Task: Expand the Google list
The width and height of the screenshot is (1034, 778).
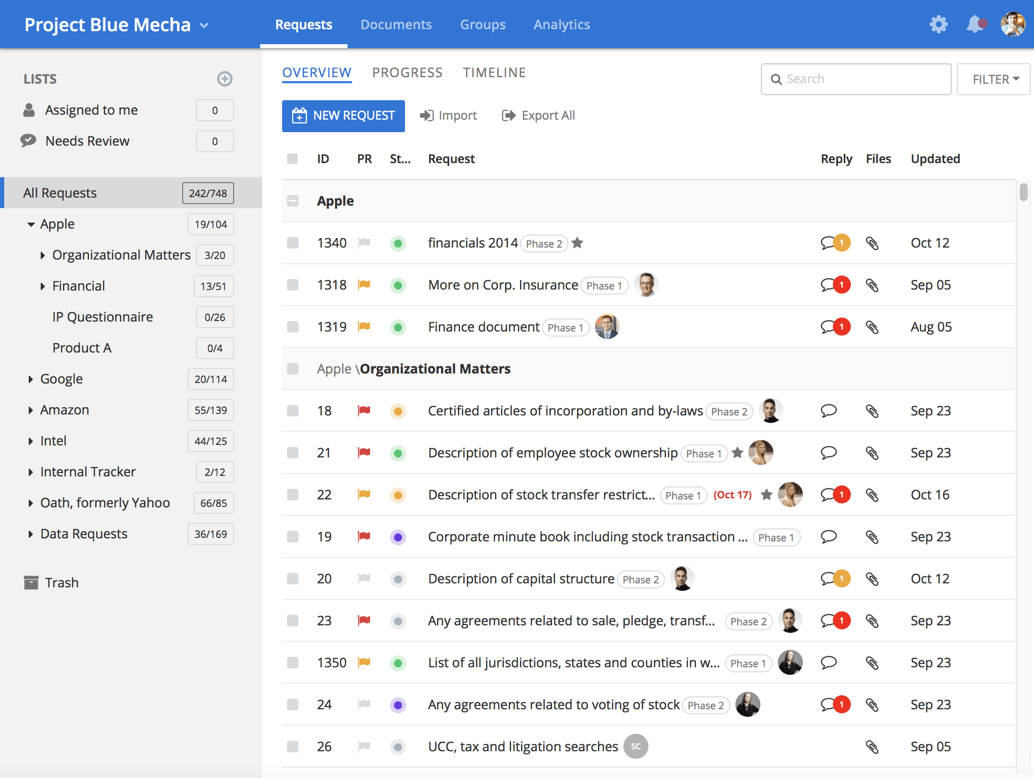Action: pos(31,378)
